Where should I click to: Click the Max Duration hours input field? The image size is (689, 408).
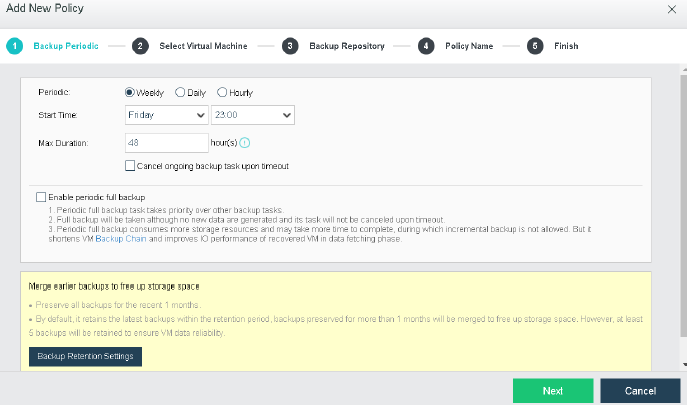click(166, 143)
